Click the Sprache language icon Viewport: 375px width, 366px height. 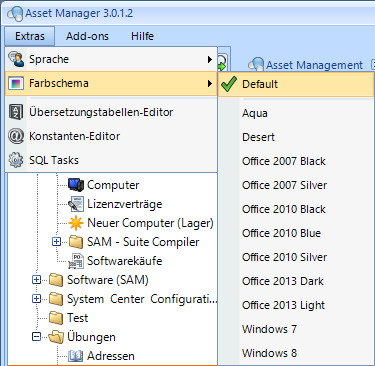pyautogui.click(x=16, y=59)
